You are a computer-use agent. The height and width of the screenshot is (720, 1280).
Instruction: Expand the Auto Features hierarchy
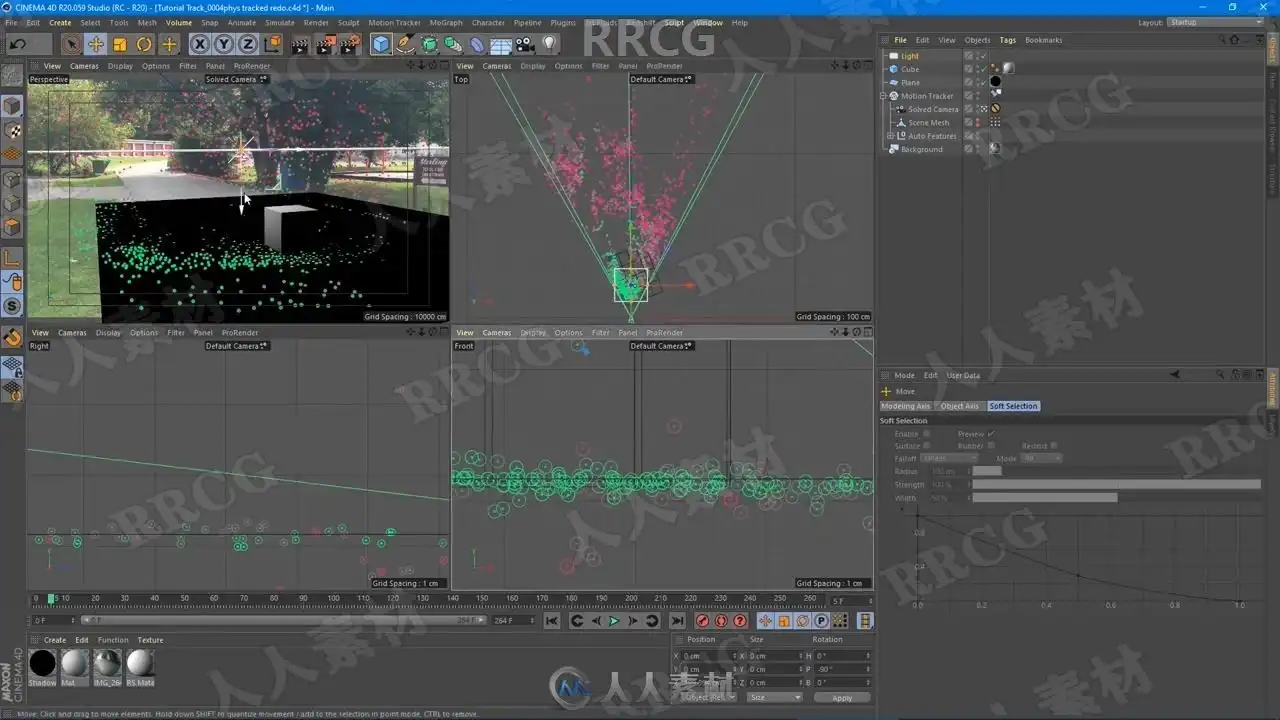click(x=890, y=136)
